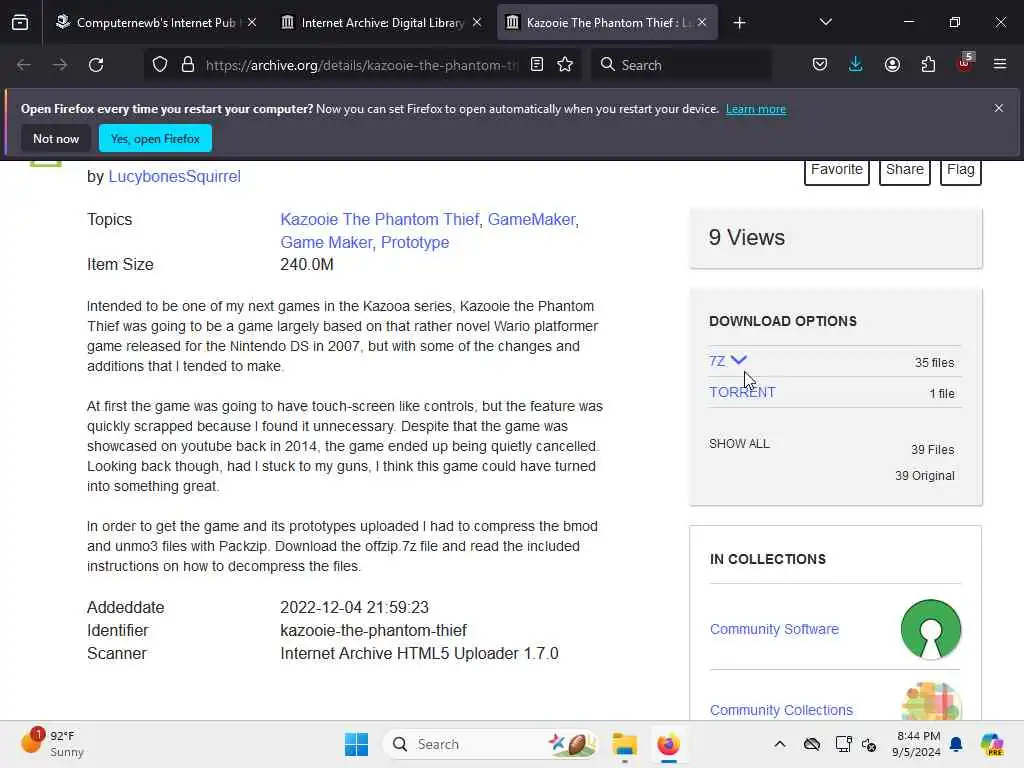Image resolution: width=1024 pixels, height=768 pixels.
Task: Go forward arrow in navigation bar
Action: tap(60, 65)
